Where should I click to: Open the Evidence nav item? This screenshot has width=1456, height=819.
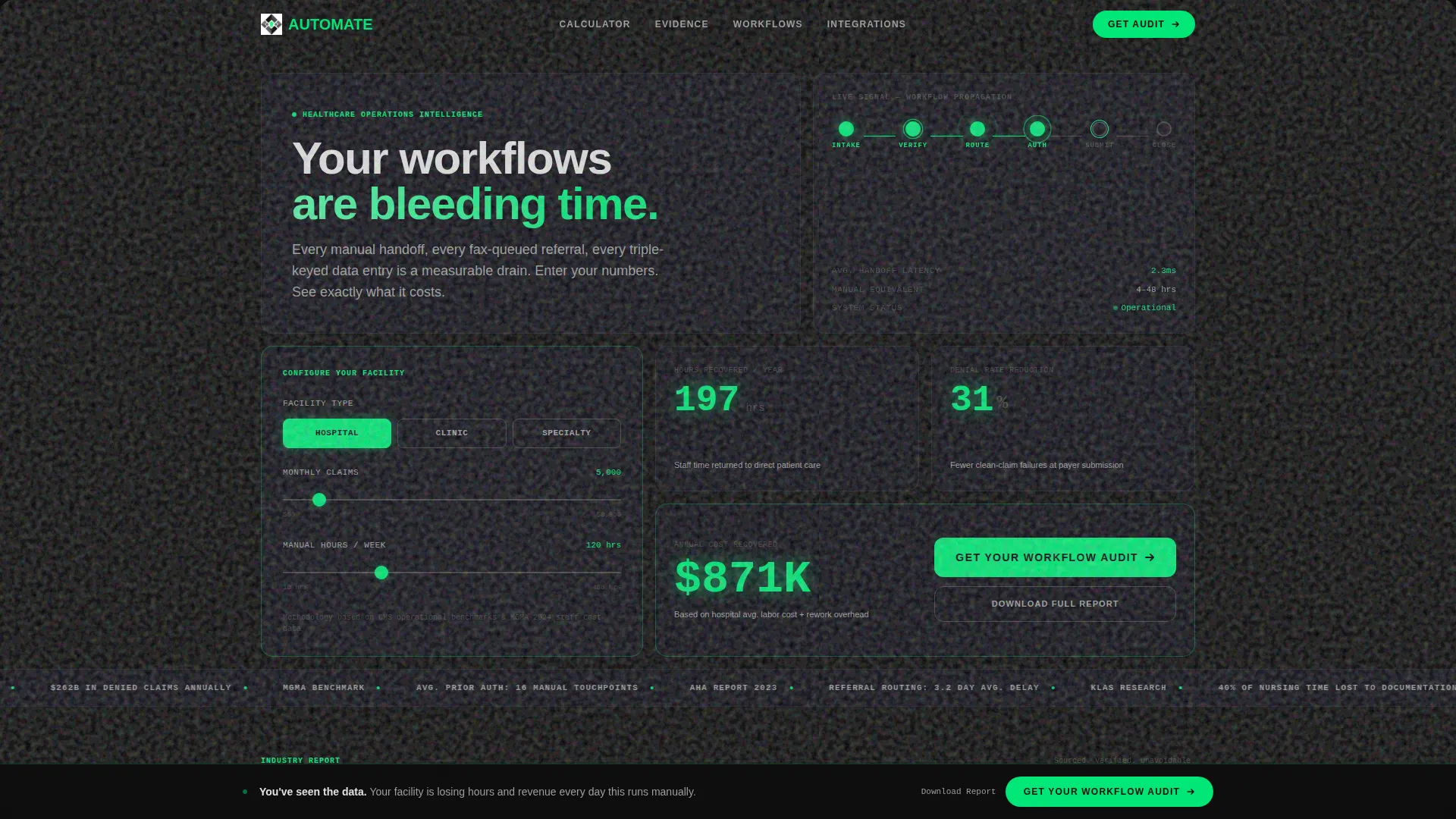(682, 24)
